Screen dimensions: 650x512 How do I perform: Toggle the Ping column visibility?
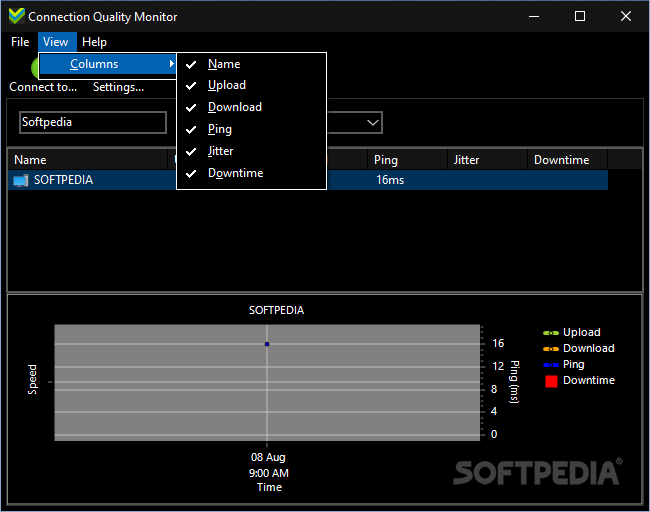click(252, 129)
